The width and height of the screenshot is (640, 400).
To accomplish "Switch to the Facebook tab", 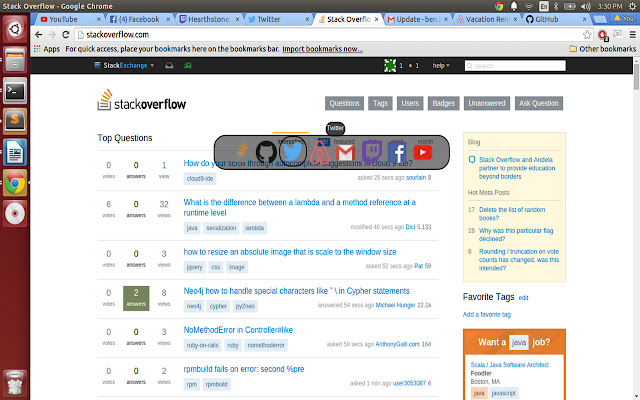I will pos(139,19).
